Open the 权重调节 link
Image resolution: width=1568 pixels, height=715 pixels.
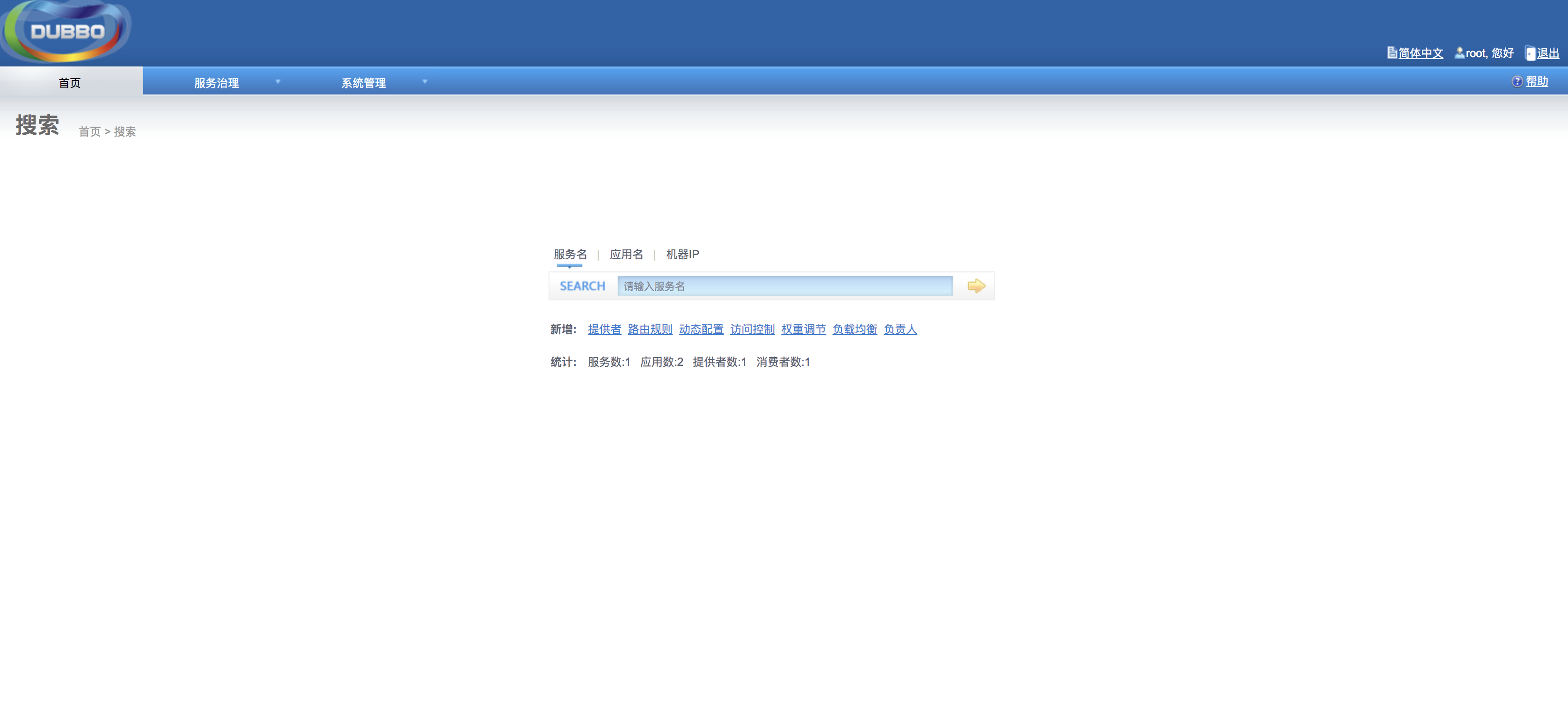803,329
